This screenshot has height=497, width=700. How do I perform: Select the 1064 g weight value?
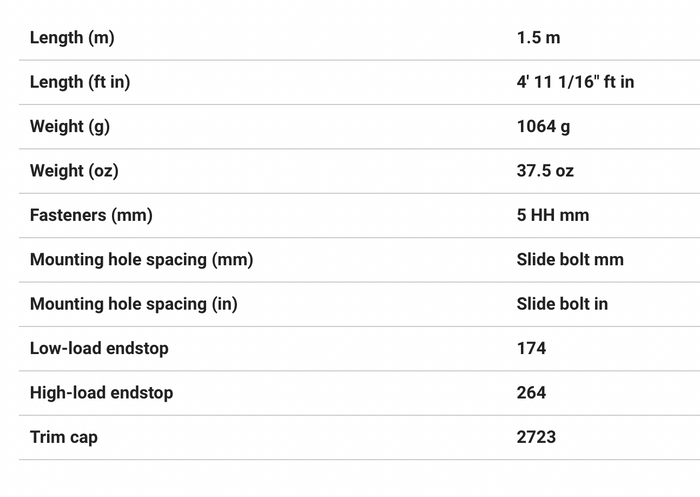coord(543,126)
